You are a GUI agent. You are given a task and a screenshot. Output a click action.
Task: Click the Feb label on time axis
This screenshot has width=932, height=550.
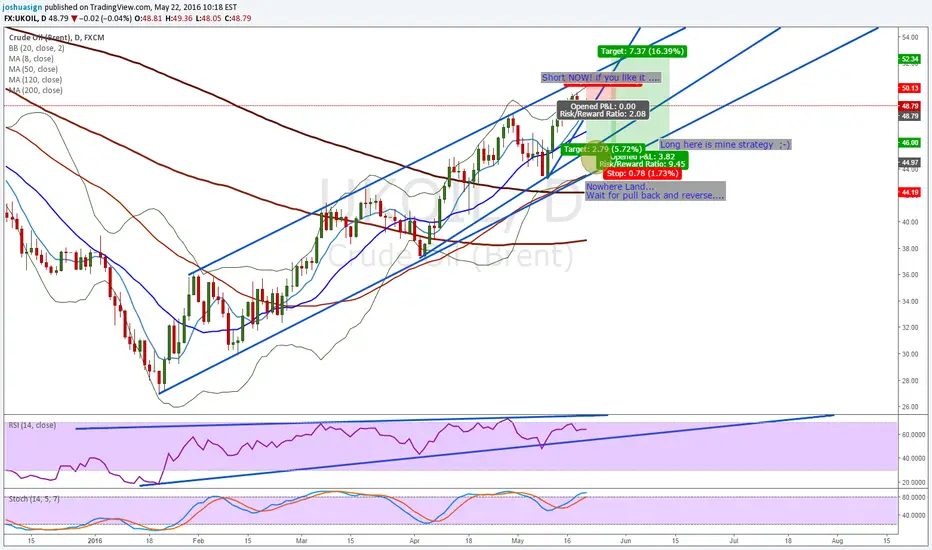(x=199, y=541)
